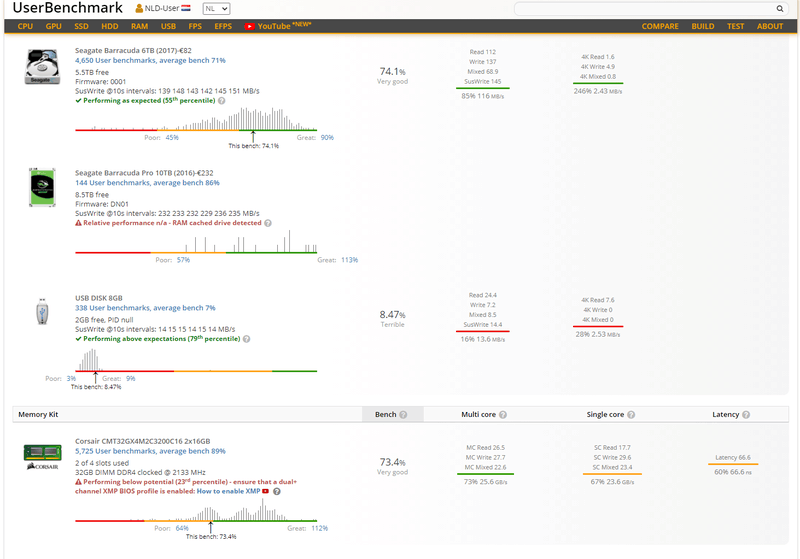Click 'Latency 66.6' value
The image size is (800, 559).
733,458
